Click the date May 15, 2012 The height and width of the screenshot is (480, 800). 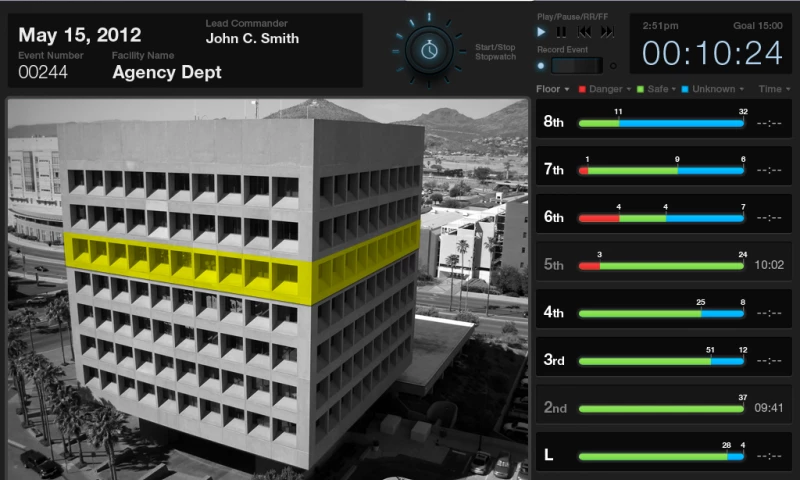[x=80, y=35]
